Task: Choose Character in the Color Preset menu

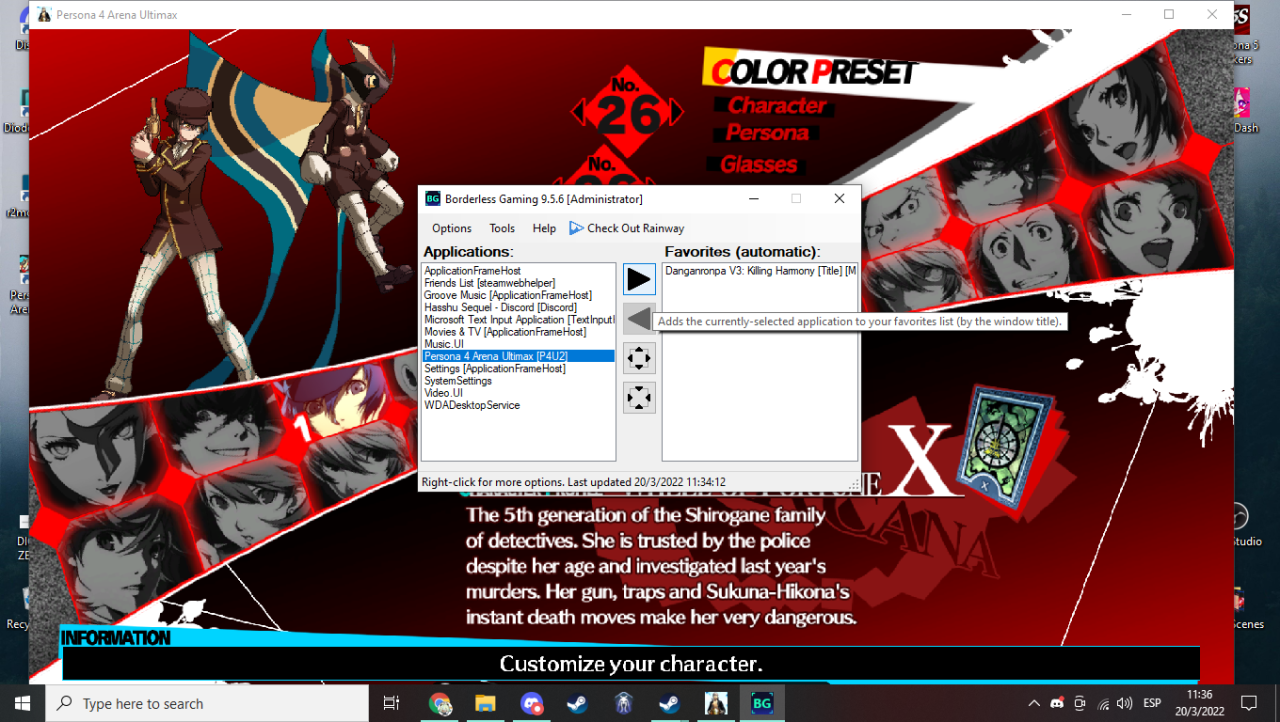Action: pos(776,105)
